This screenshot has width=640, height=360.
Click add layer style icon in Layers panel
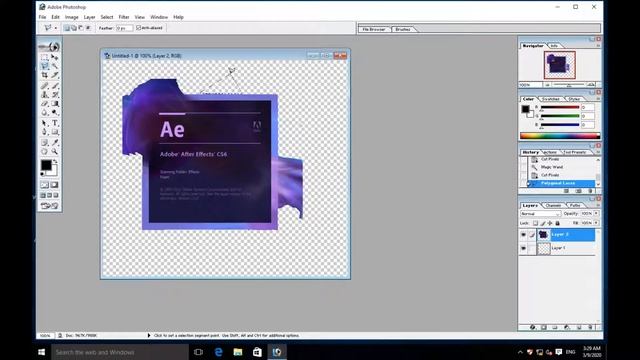pos(532,327)
